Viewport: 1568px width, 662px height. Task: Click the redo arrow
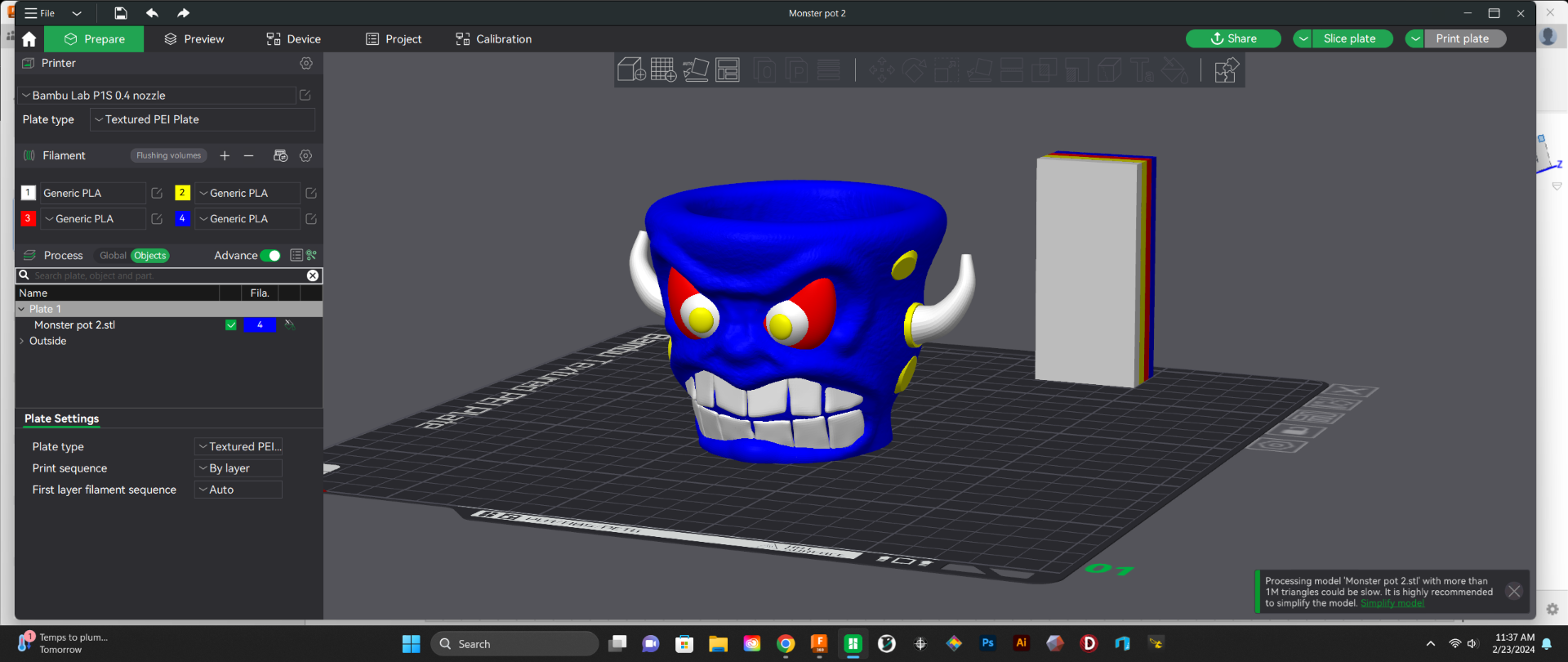(183, 13)
